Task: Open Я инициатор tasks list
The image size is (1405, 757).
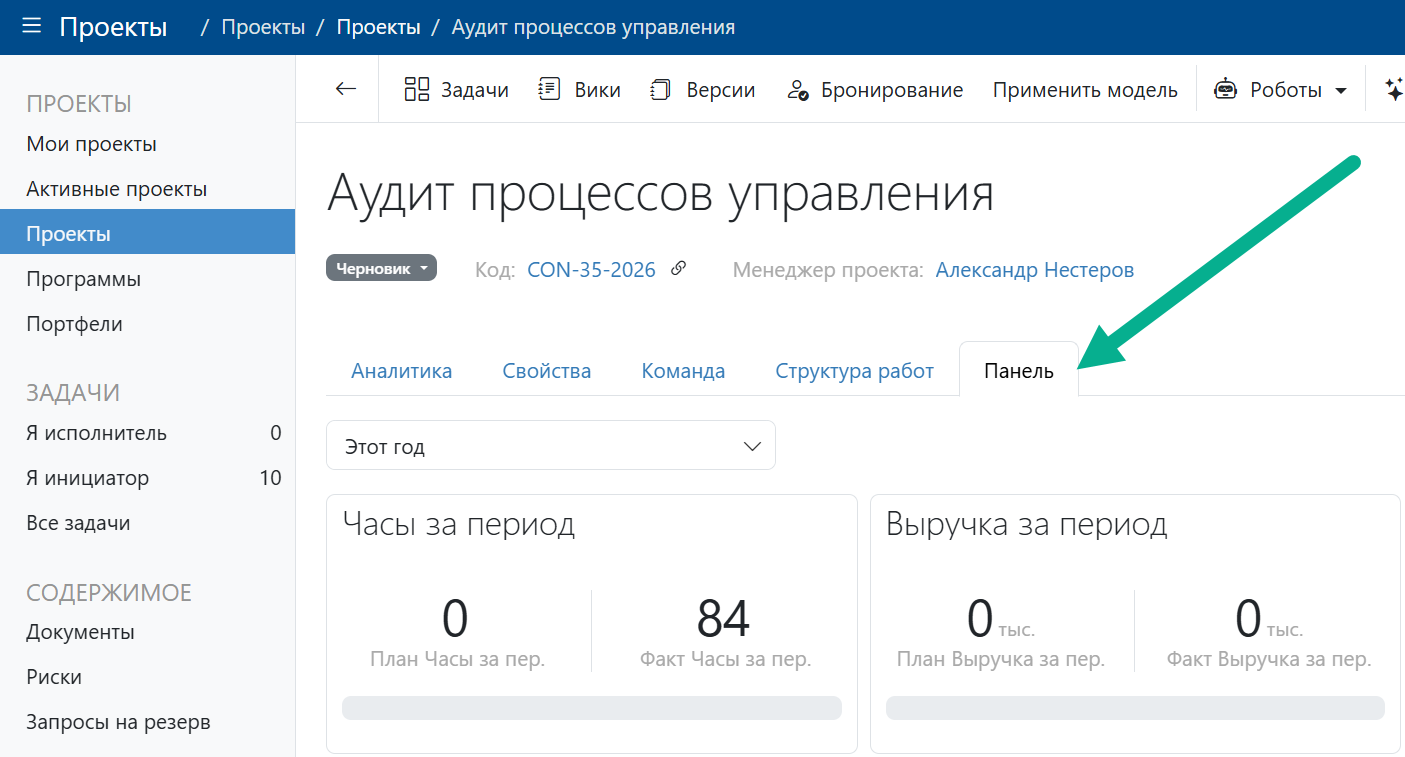Action: (x=147, y=478)
